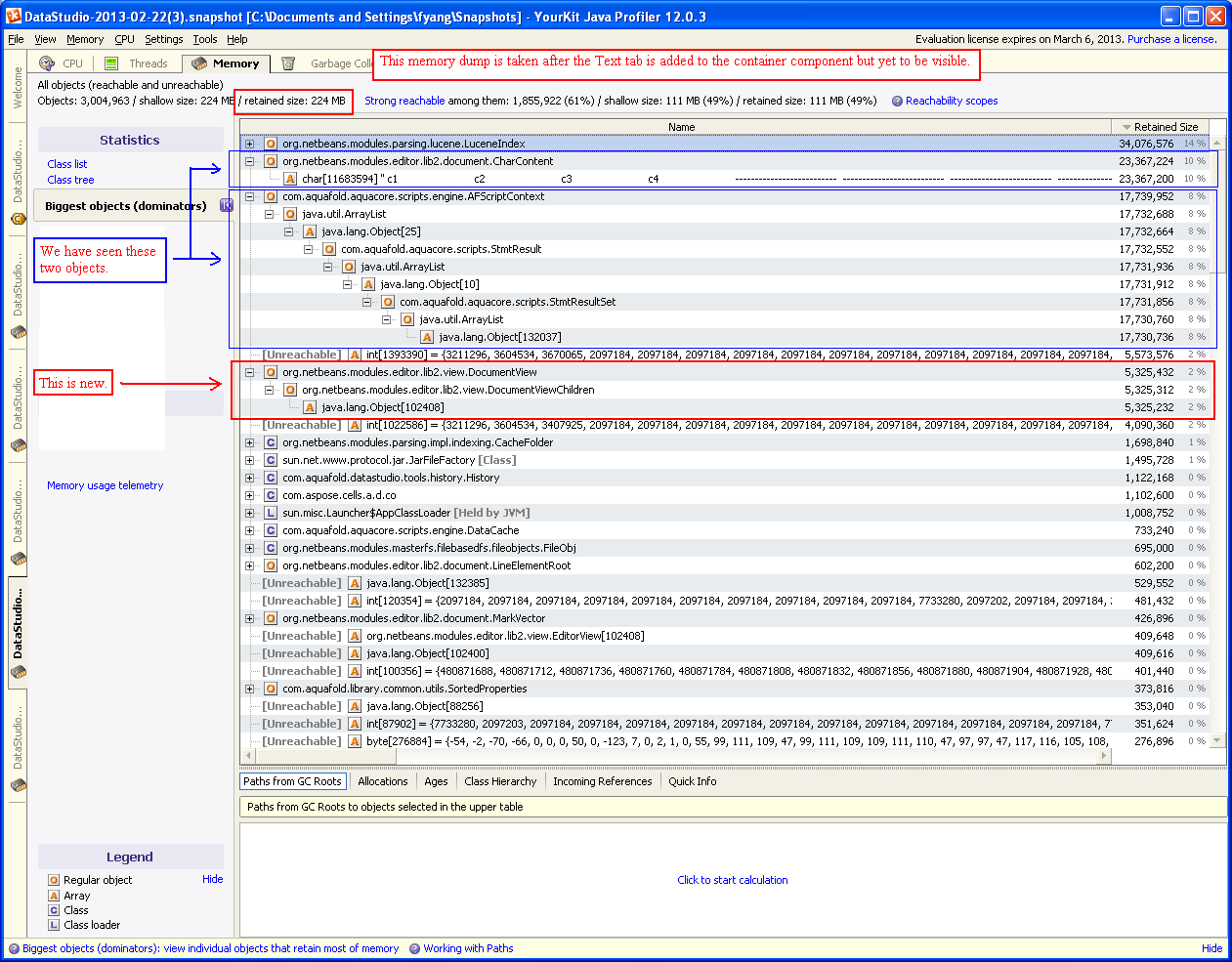
Task: Click the array icon of java.lang.Object[102408]
Action: 310,407
